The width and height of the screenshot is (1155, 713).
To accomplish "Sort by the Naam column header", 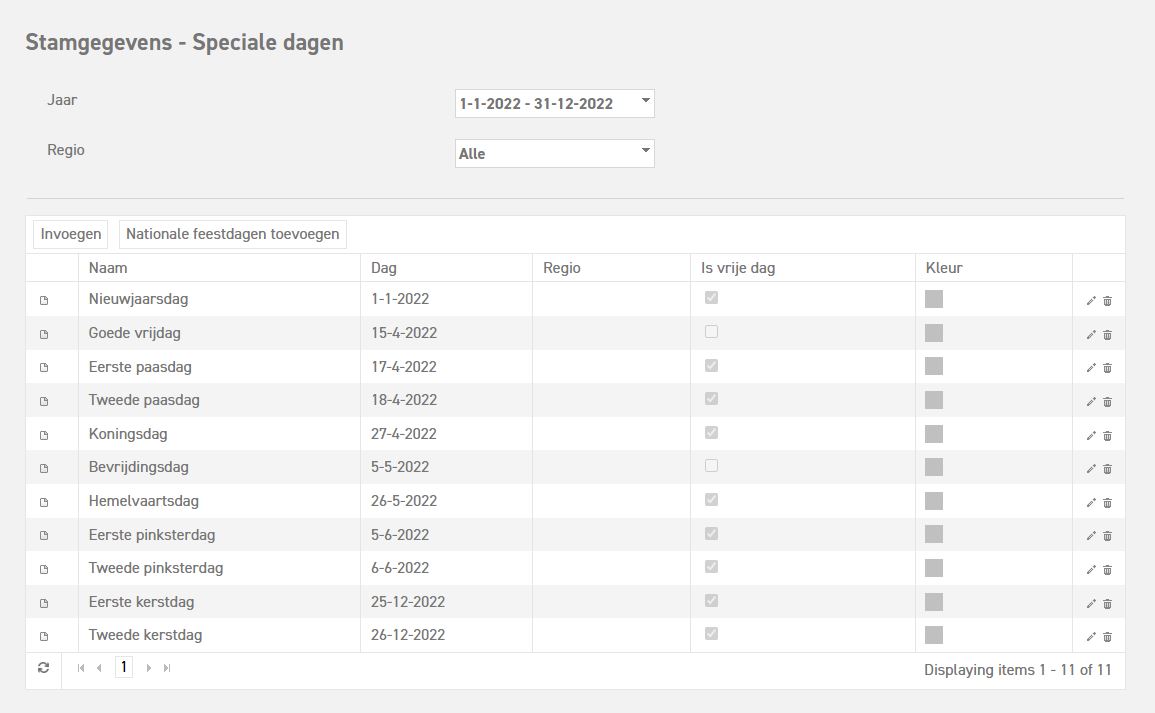I will point(108,268).
